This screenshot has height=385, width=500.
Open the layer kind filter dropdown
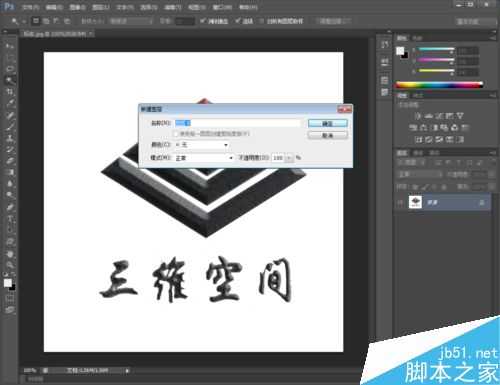411,163
